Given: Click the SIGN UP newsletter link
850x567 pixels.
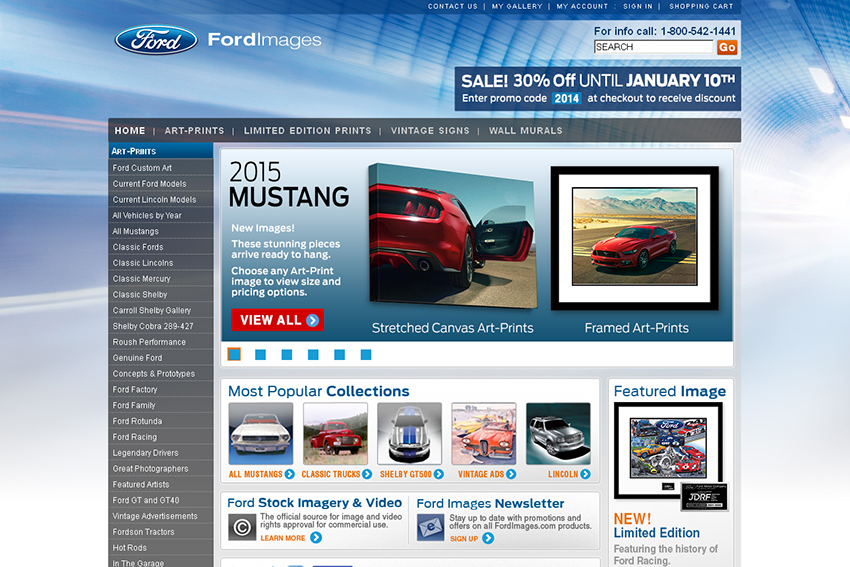Looking at the screenshot, I should point(464,539).
